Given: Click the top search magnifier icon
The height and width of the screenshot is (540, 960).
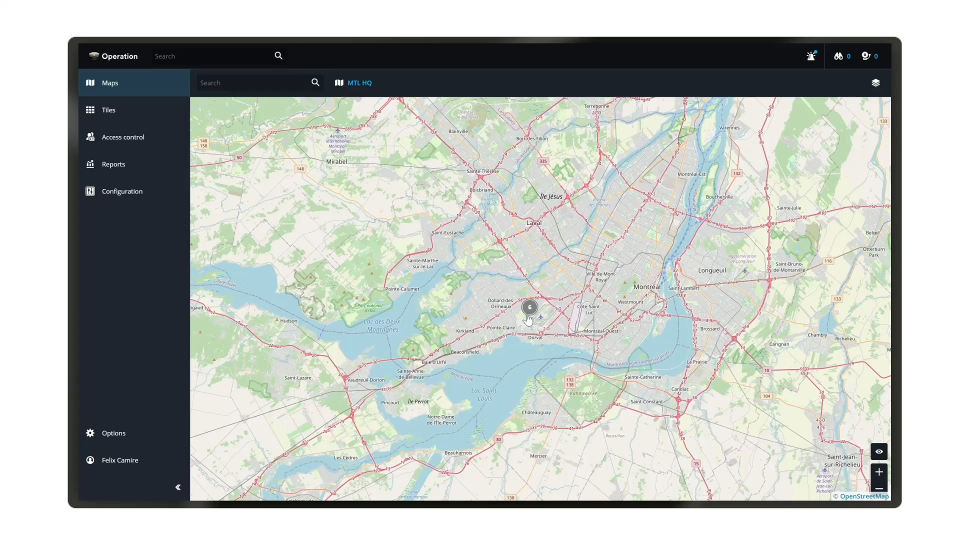Looking at the screenshot, I should [279, 56].
